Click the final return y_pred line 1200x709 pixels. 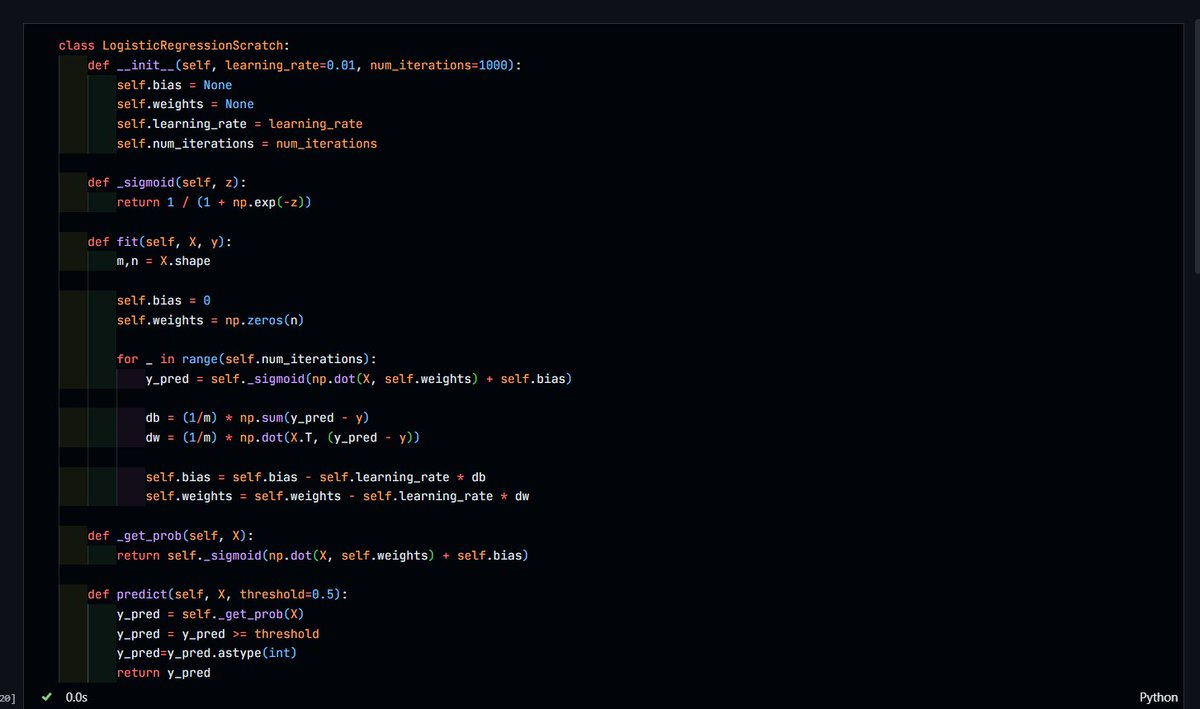[x=164, y=672]
